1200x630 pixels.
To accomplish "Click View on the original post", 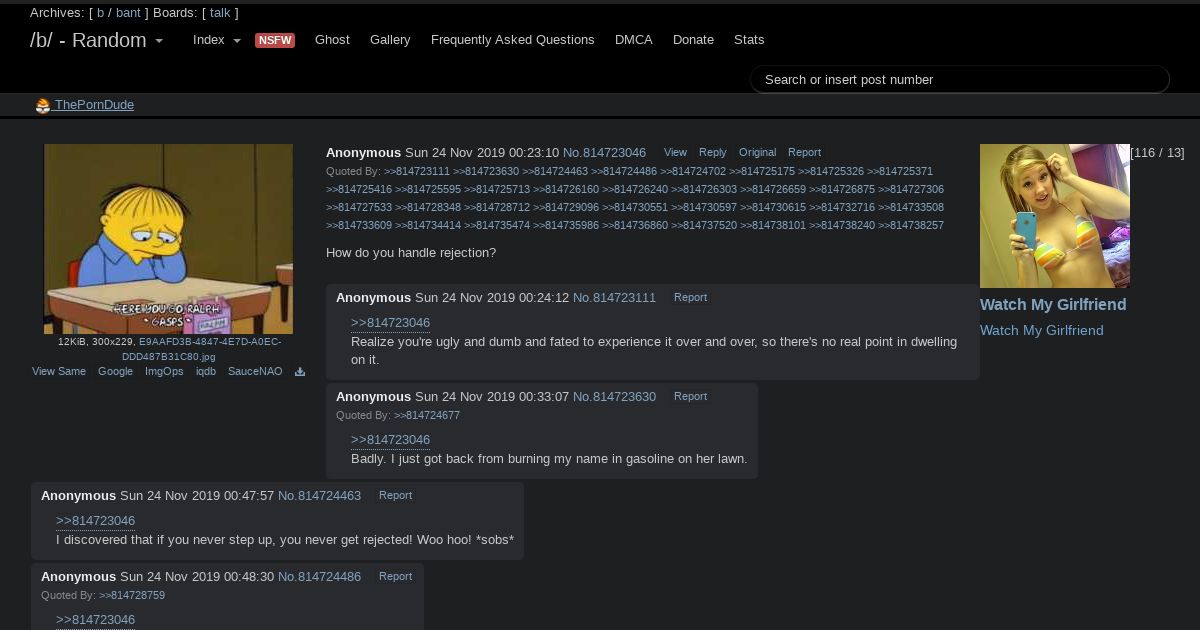I will coord(675,152).
